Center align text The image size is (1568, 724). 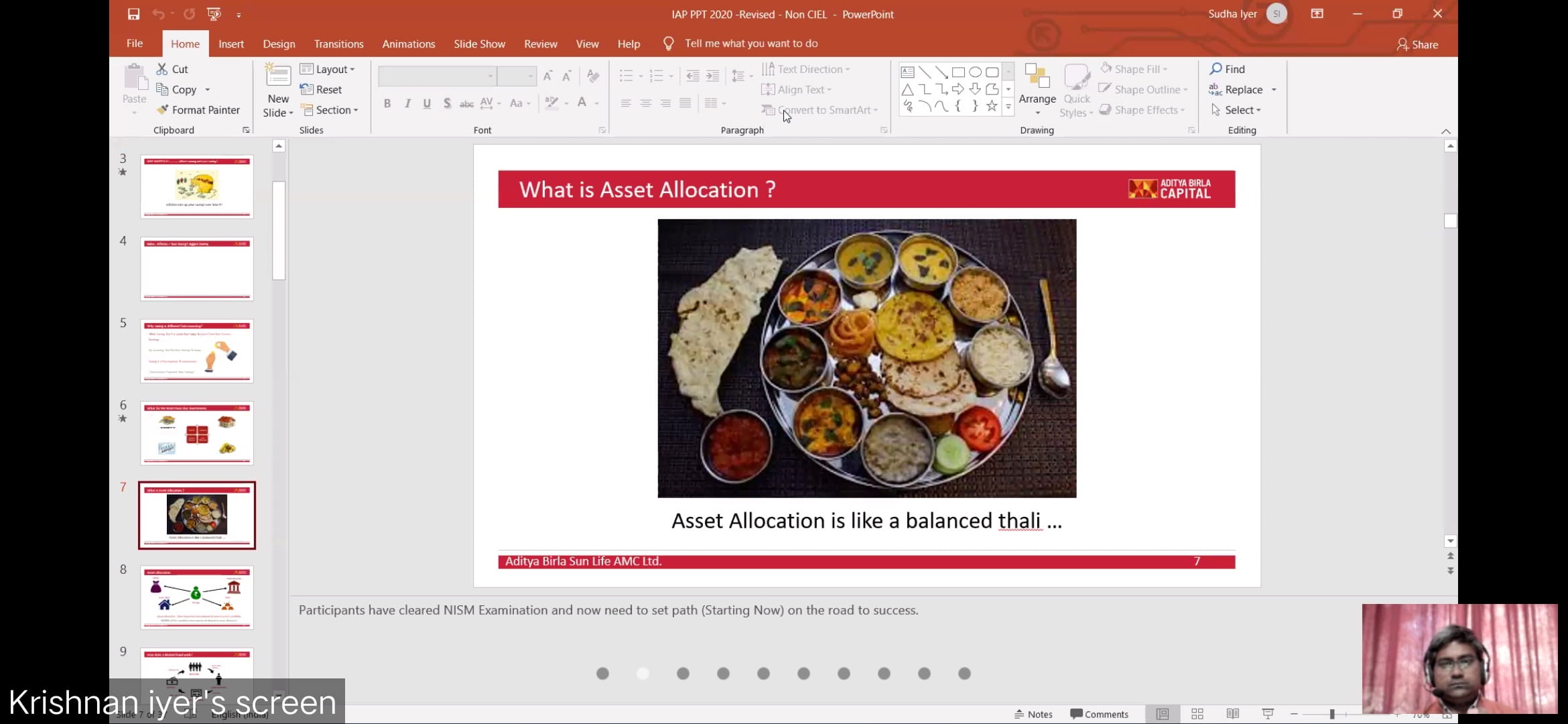point(646,103)
